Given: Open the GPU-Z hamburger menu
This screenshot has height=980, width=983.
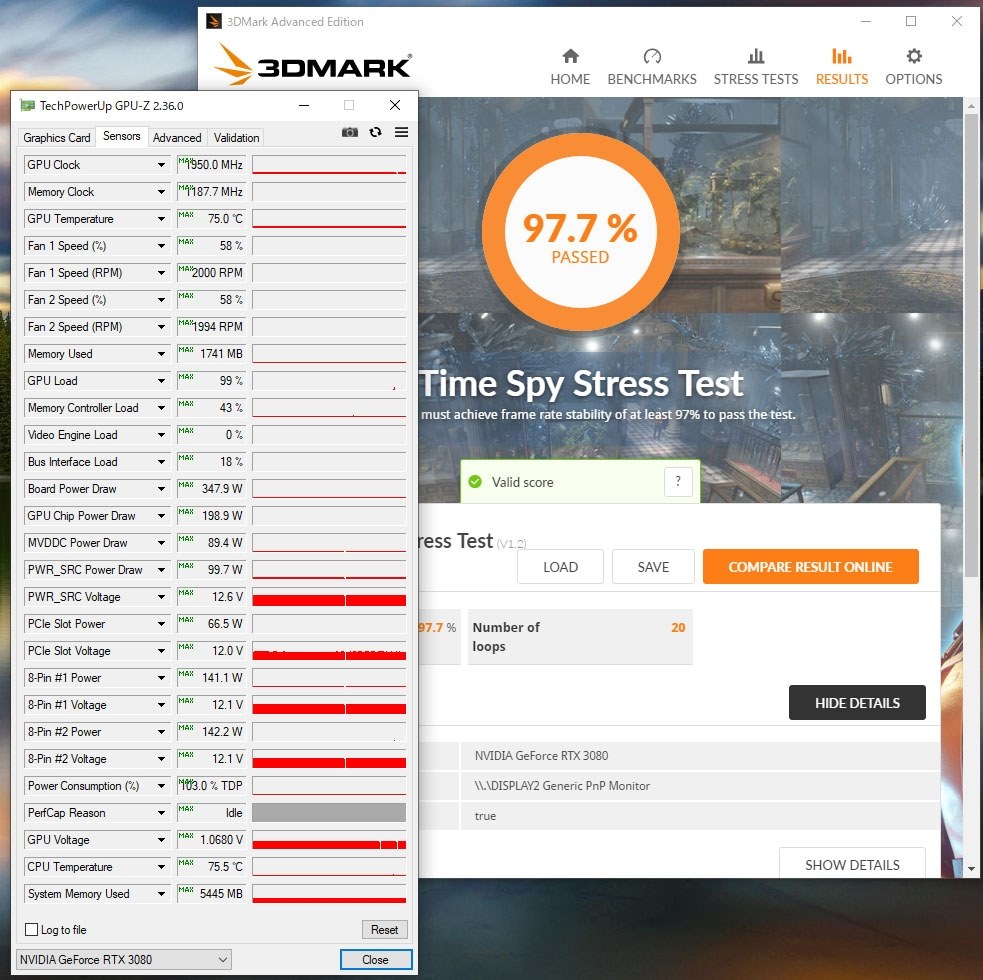Looking at the screenshot, I should [x=401, y=132].
